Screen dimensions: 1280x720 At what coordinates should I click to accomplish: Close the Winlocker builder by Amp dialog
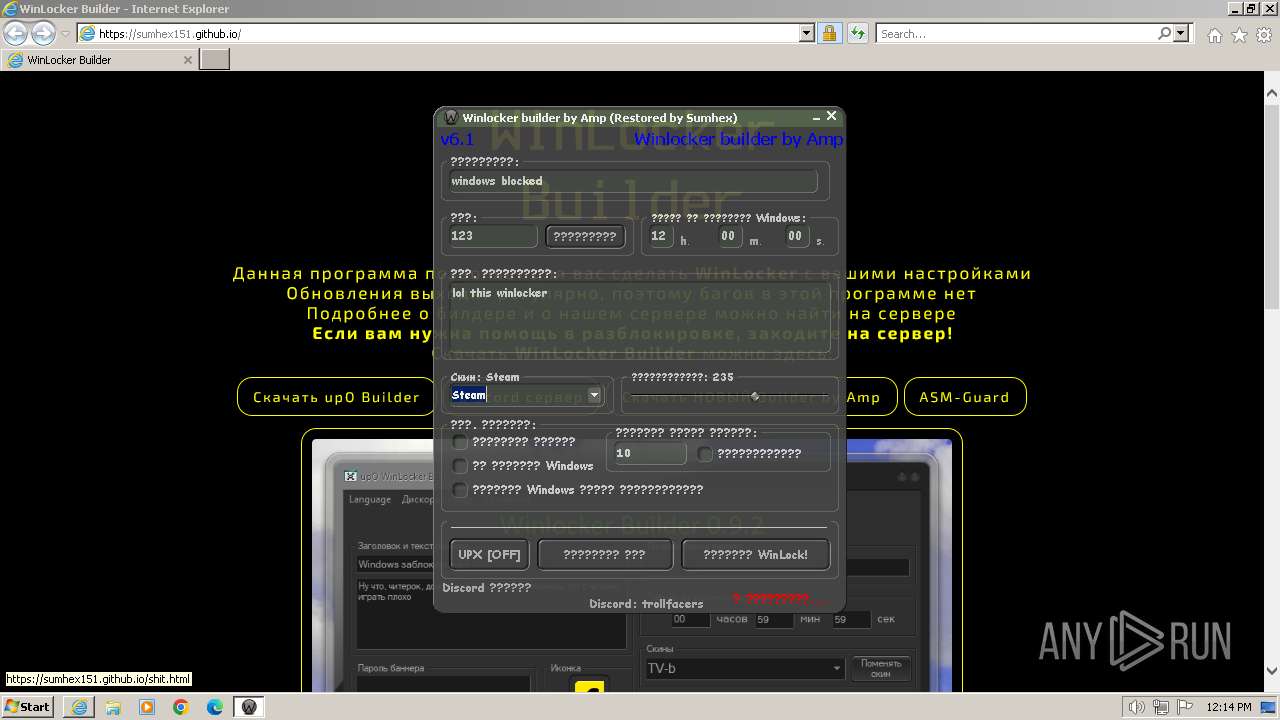click(831, 116)
